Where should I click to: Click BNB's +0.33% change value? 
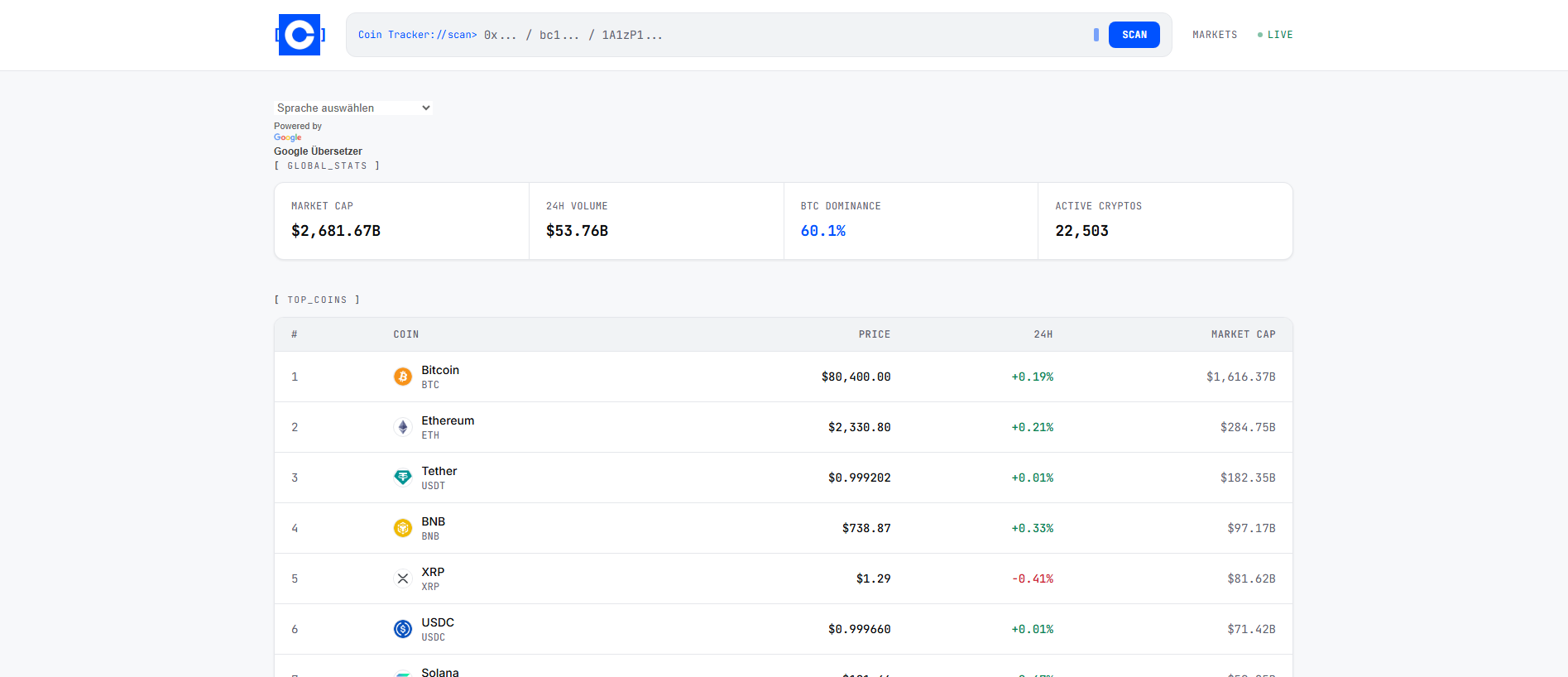pyautogui.click(x=1033, y=528)
